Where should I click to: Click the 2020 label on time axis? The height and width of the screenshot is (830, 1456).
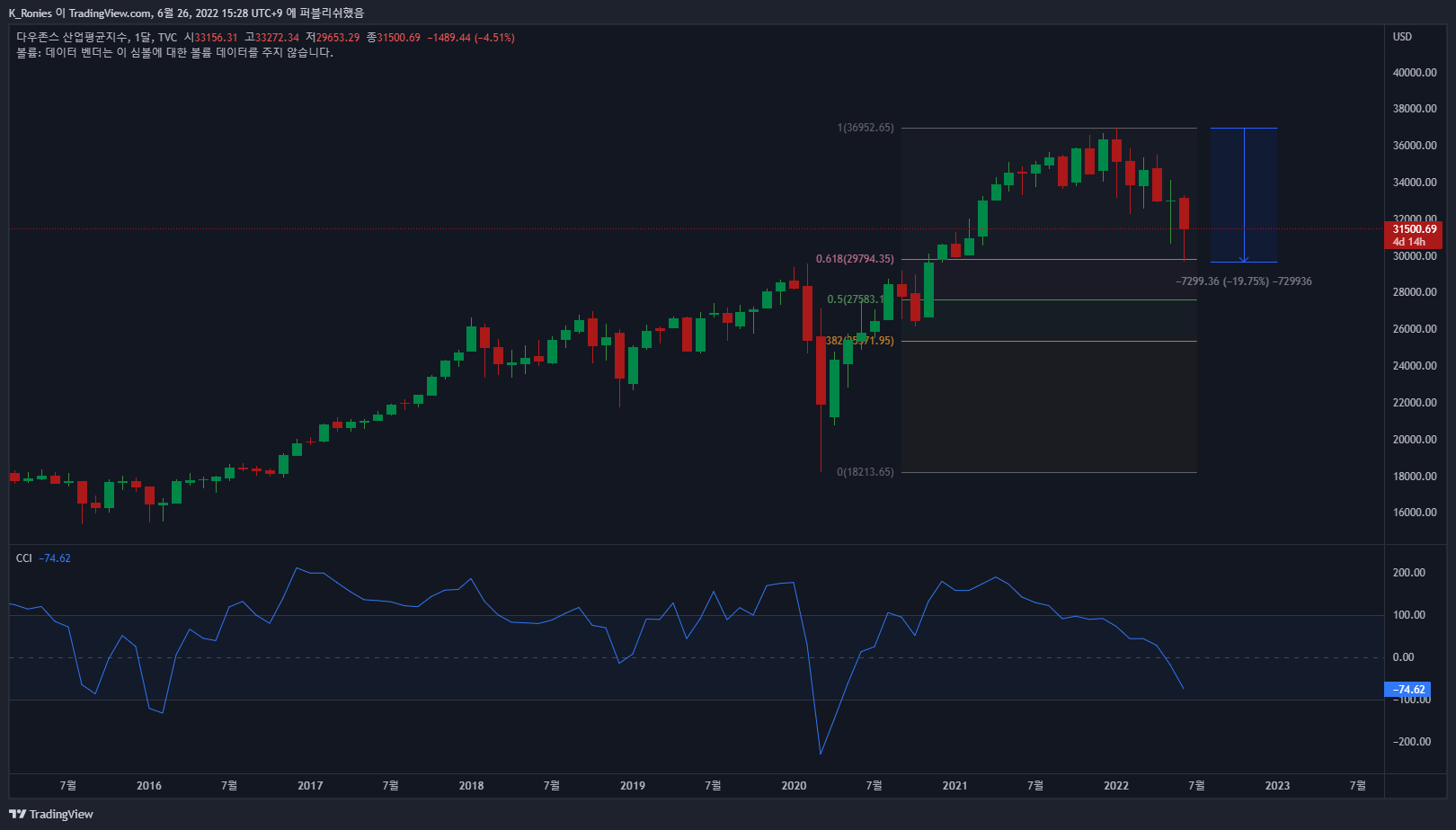point(794,786)
